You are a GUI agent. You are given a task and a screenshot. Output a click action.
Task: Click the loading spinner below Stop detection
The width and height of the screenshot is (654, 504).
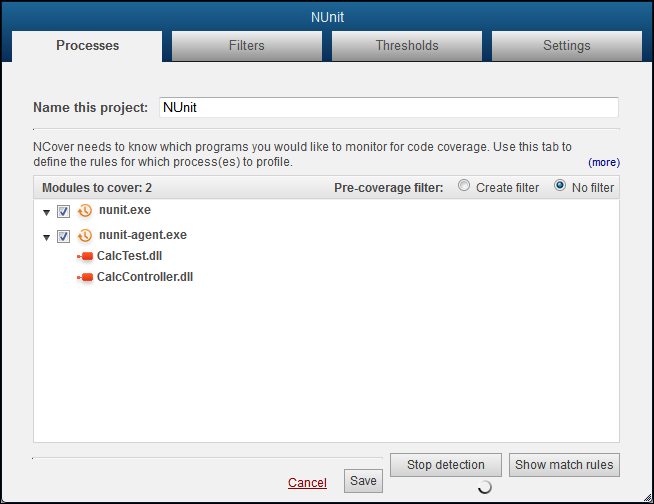pos(485,487)
